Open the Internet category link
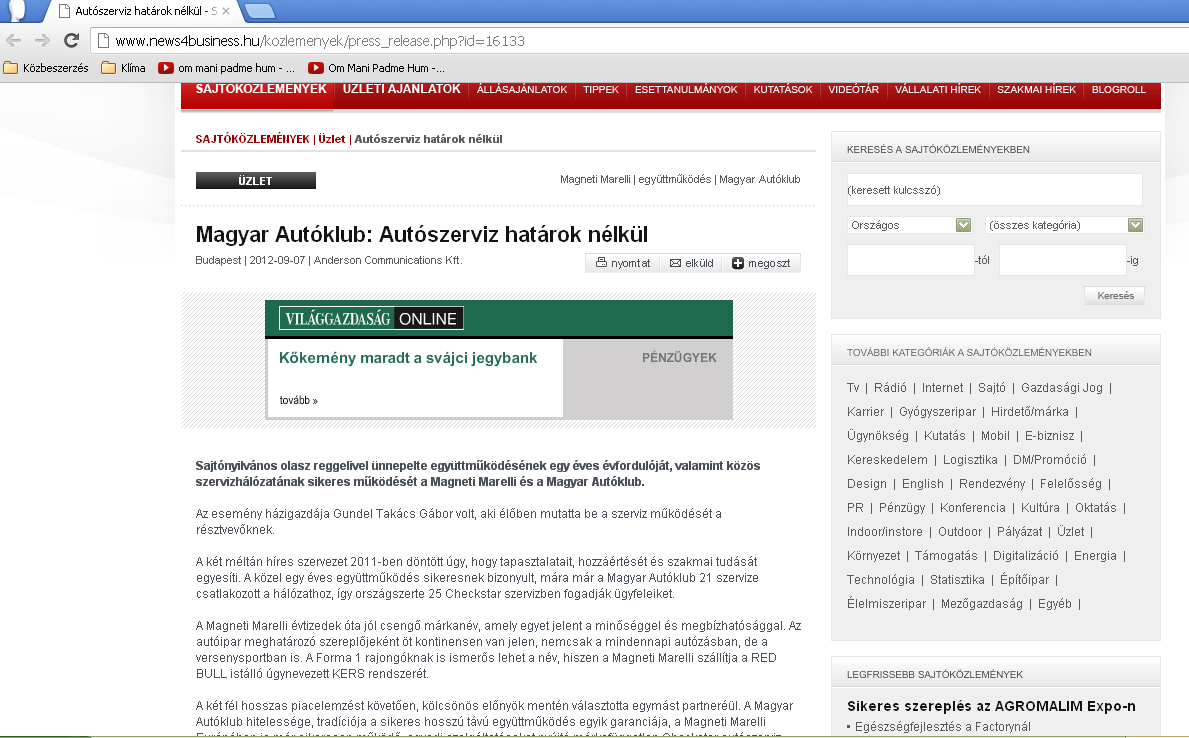Screen dimensions: 1189x738 coord(943,388)
